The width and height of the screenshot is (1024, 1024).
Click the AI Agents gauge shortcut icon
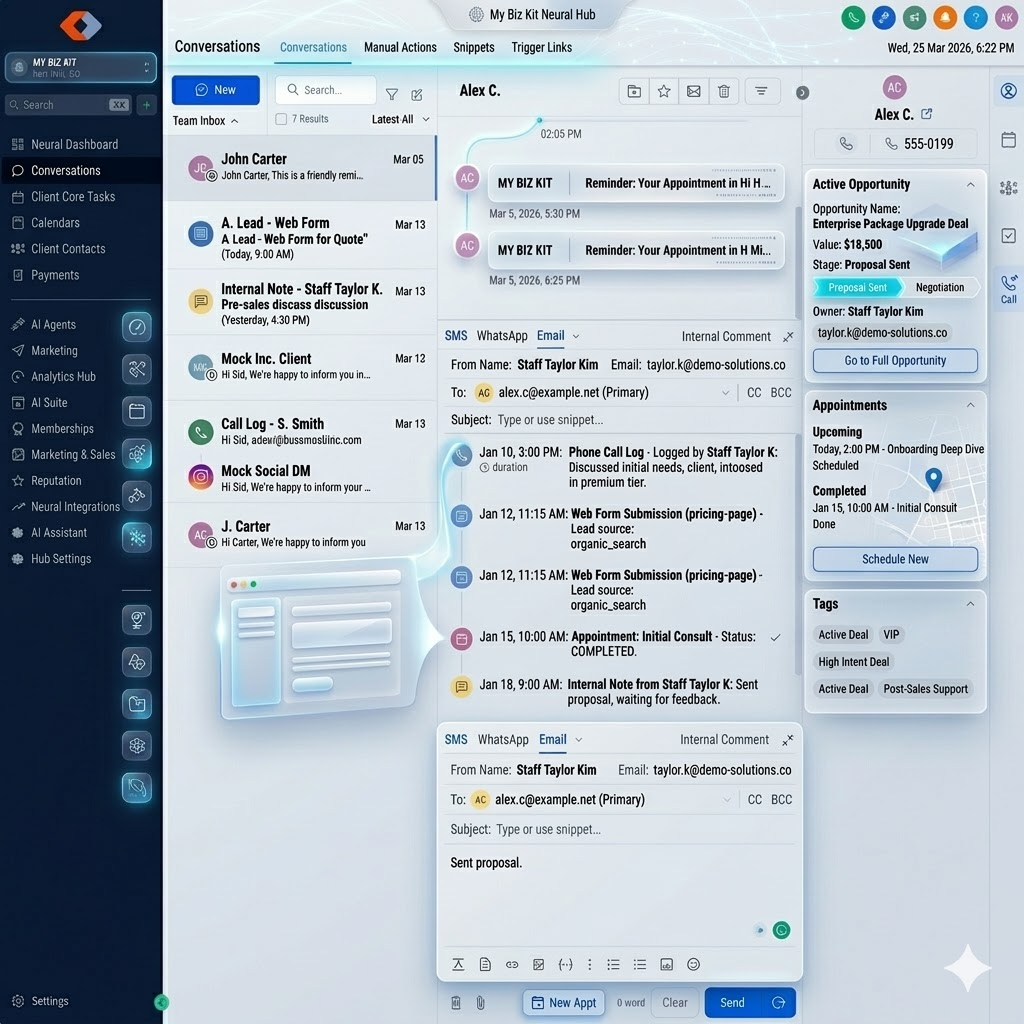click(136, 327)
